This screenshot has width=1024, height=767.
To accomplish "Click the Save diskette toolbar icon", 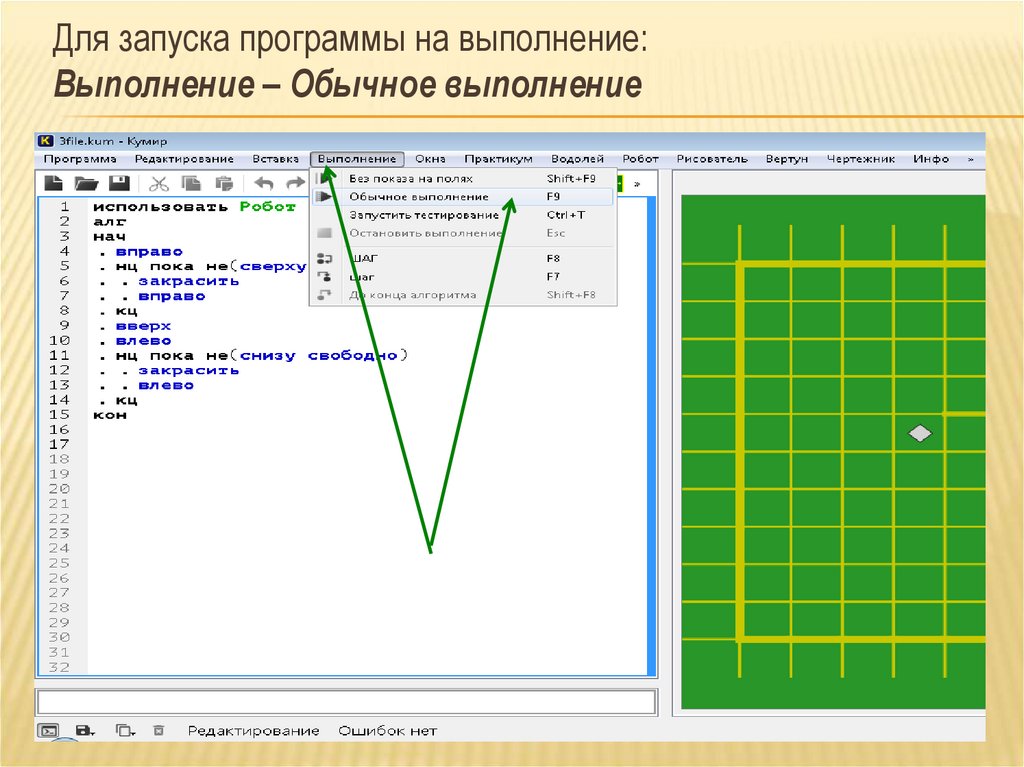I will tap(119, 183).
